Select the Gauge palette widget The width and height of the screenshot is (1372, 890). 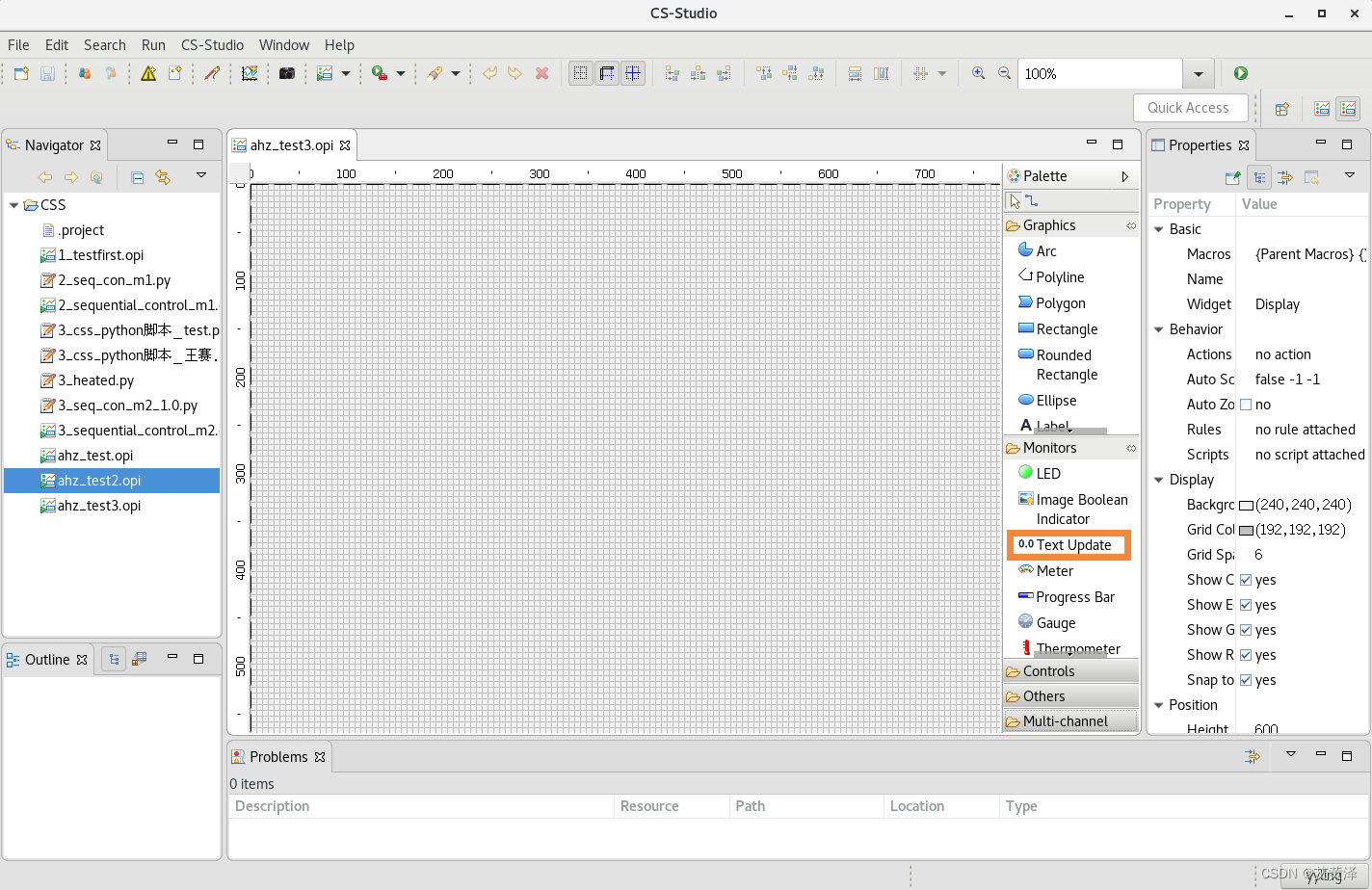pyautogui.click(x=1047, y=623)
